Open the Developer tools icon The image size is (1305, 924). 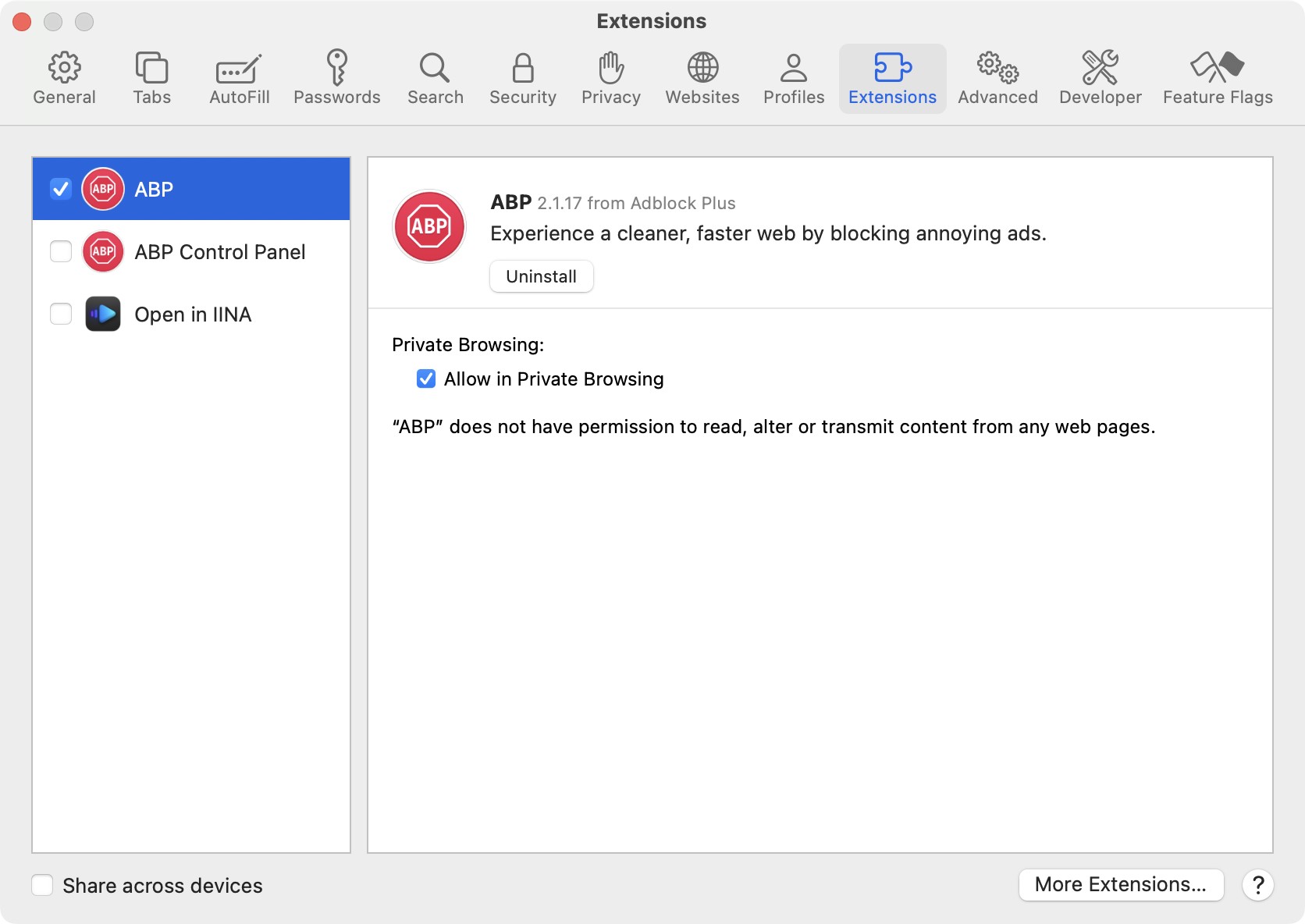tap(1100, 68)
